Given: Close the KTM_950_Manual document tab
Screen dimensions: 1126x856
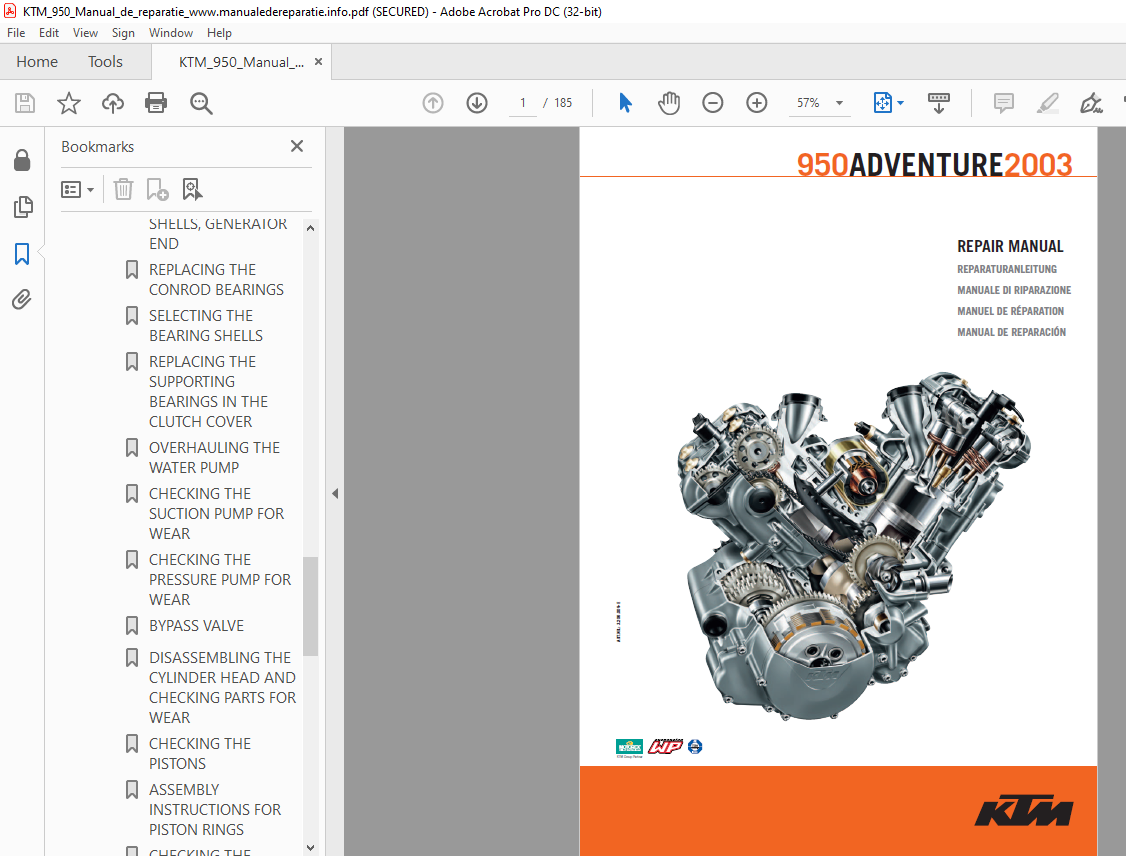Looking at the screenshot, I should (x=318, y=62).
